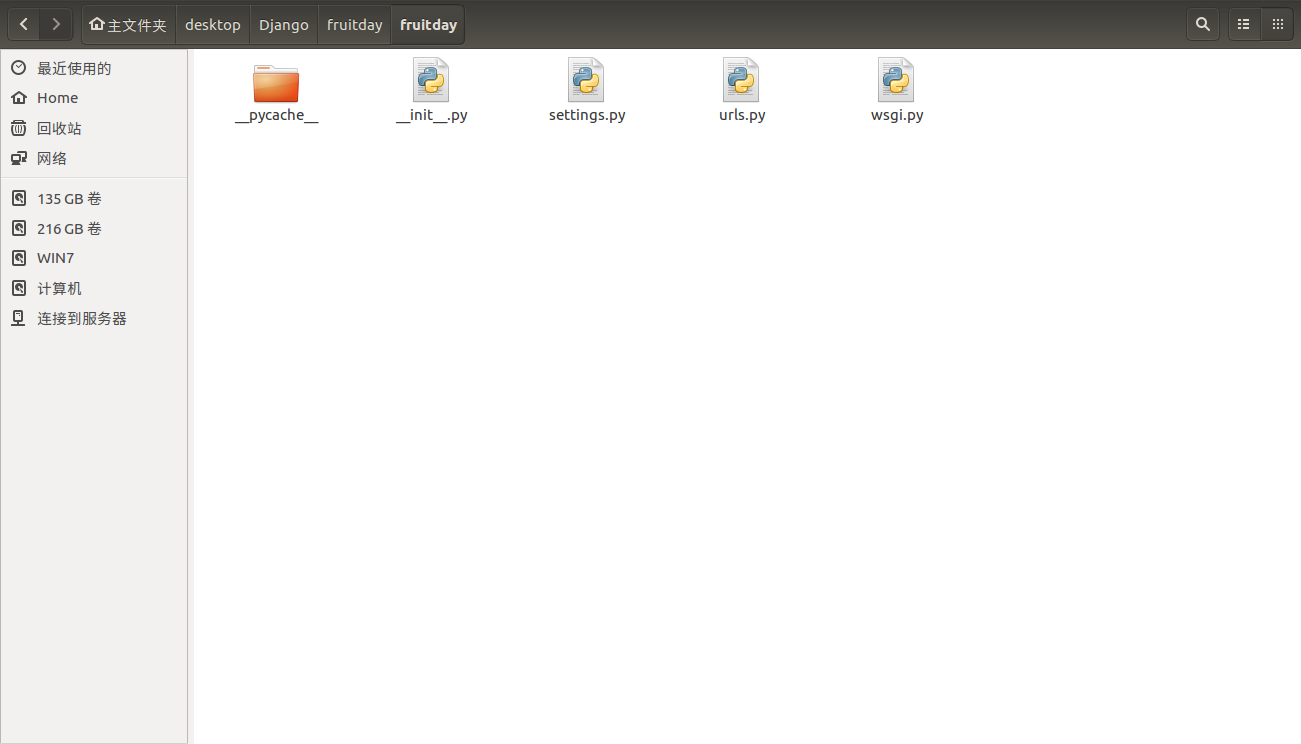Jump to 主文件夹 in the path bar
Viewport: 1301px width, 744px height.
[x=128, y=25]
